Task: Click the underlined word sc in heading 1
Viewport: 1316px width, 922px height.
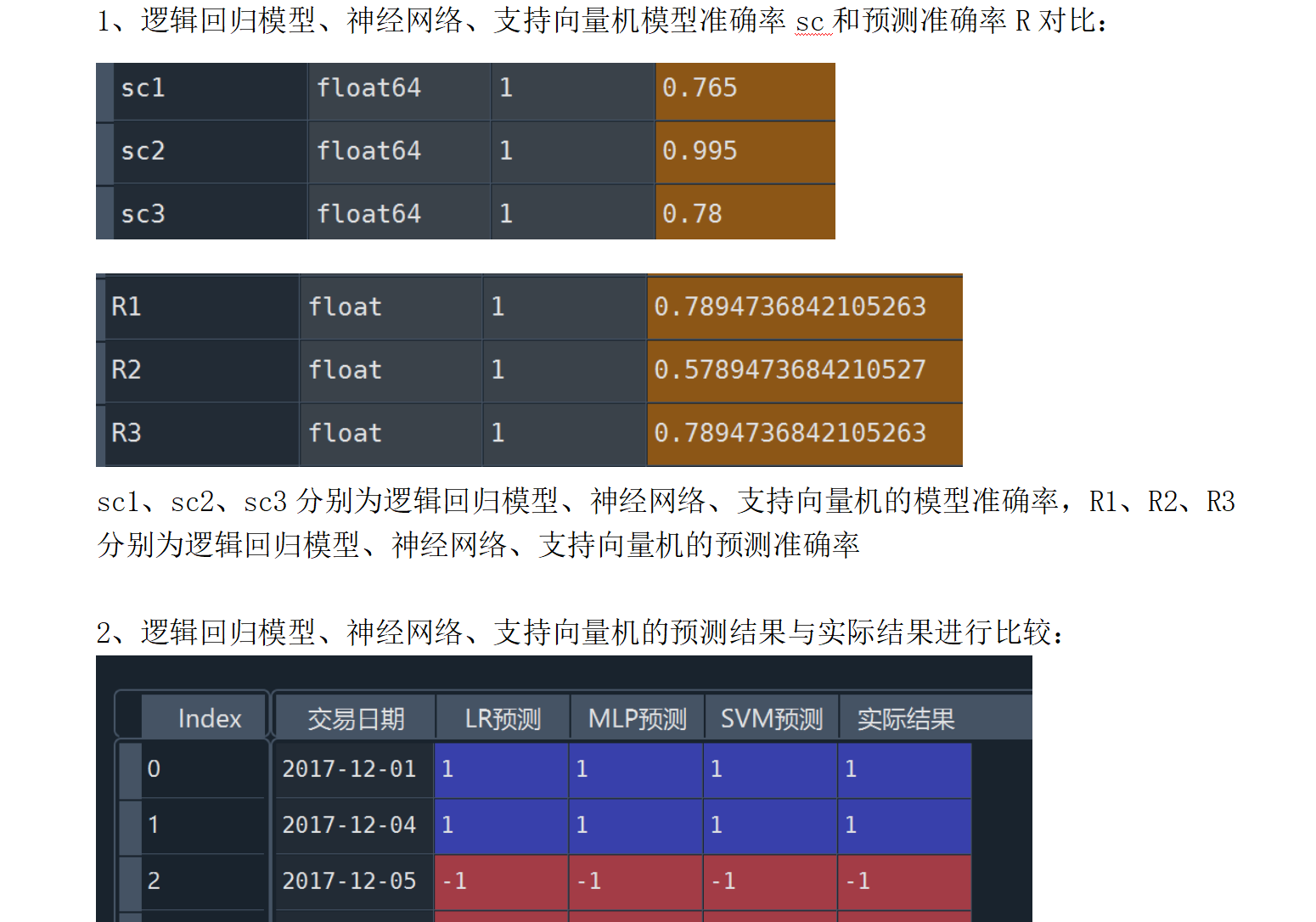Action: (x=810, y=22)
